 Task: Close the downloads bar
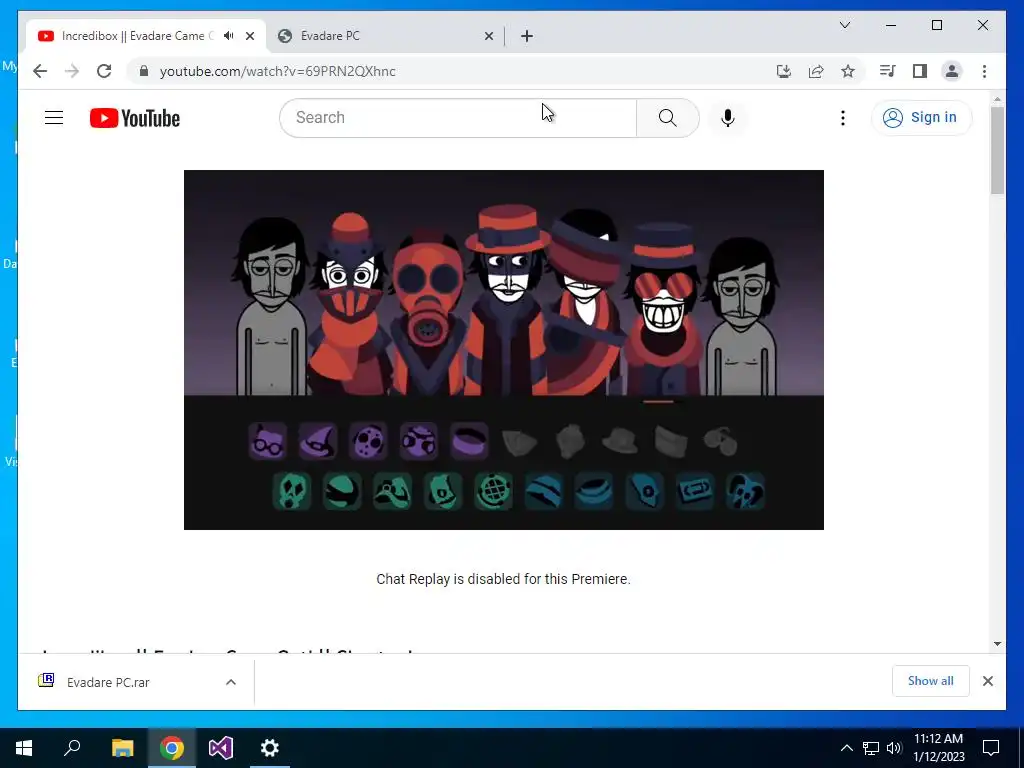click(x=987, y=681)
